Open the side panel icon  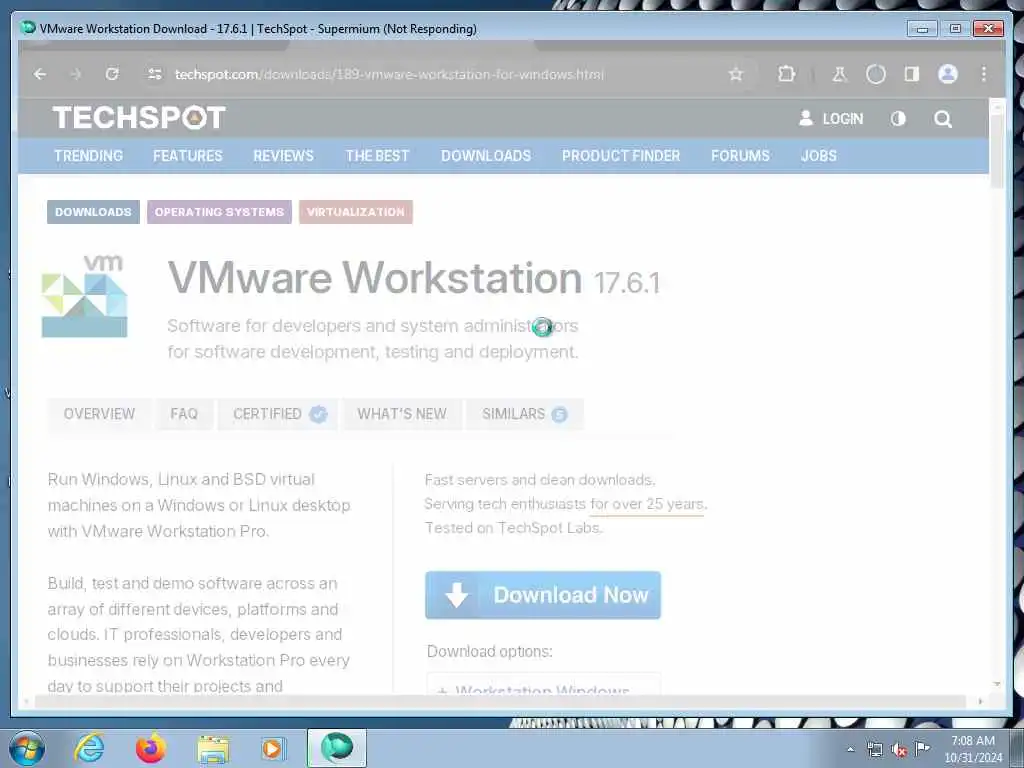(x=912, y=74)
